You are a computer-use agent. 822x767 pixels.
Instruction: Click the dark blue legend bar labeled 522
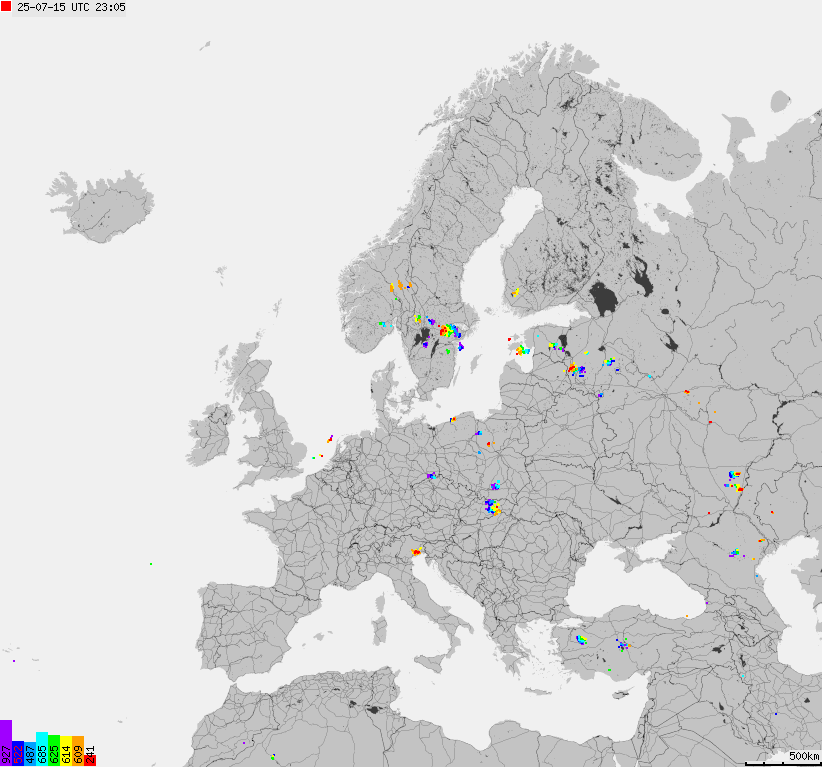pos(18,753)
